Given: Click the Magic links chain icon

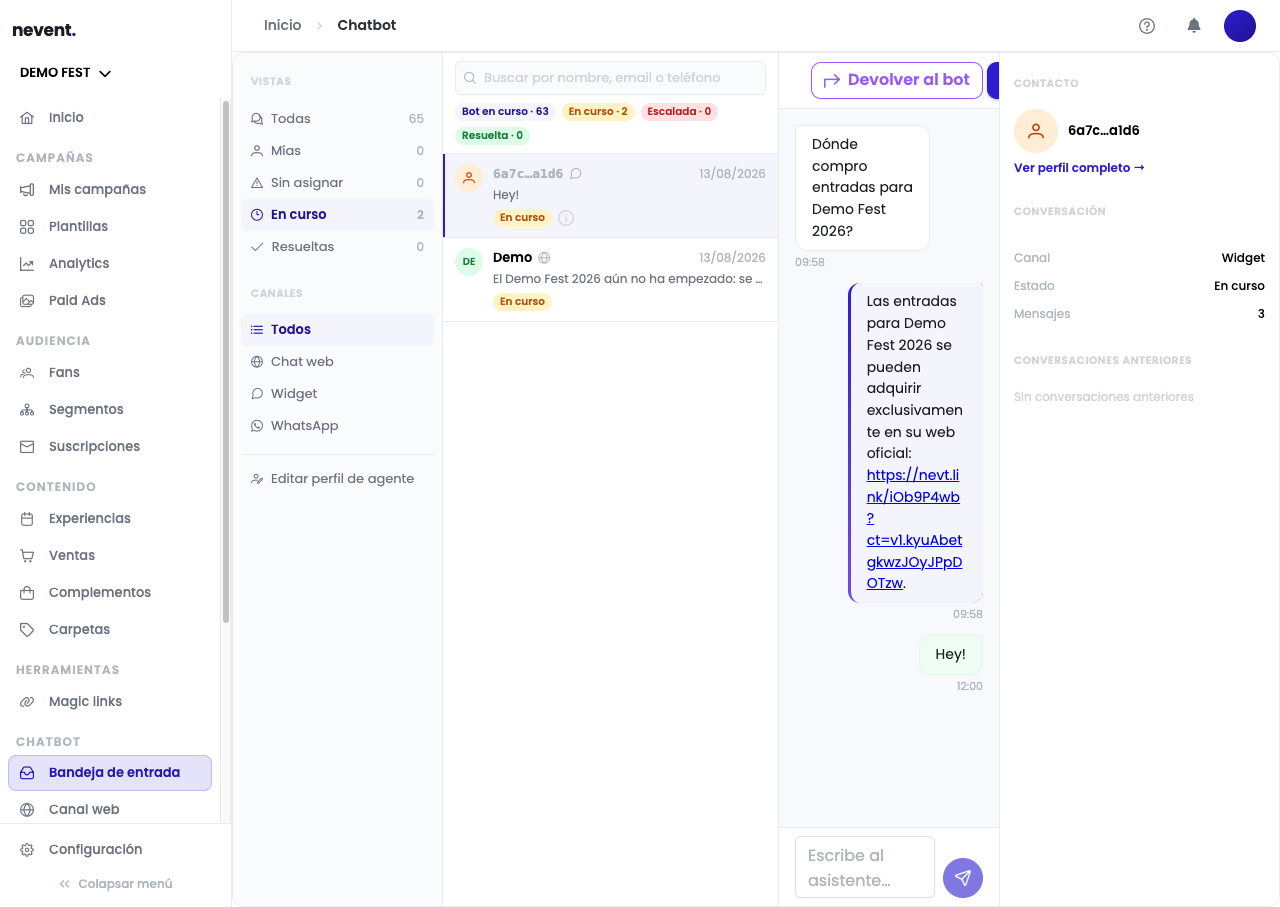Looking at the screenshot, I should [x=27, y=702].
